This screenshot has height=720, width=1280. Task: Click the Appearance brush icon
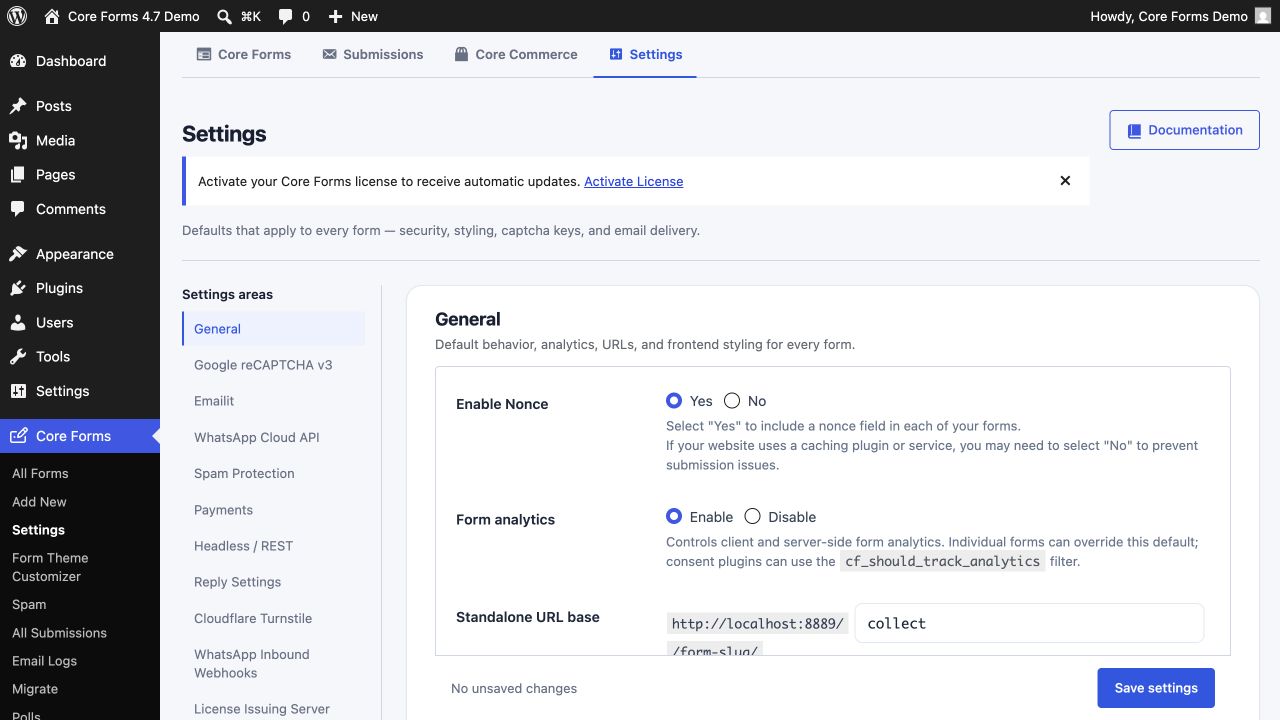click(x=18, y=254)
